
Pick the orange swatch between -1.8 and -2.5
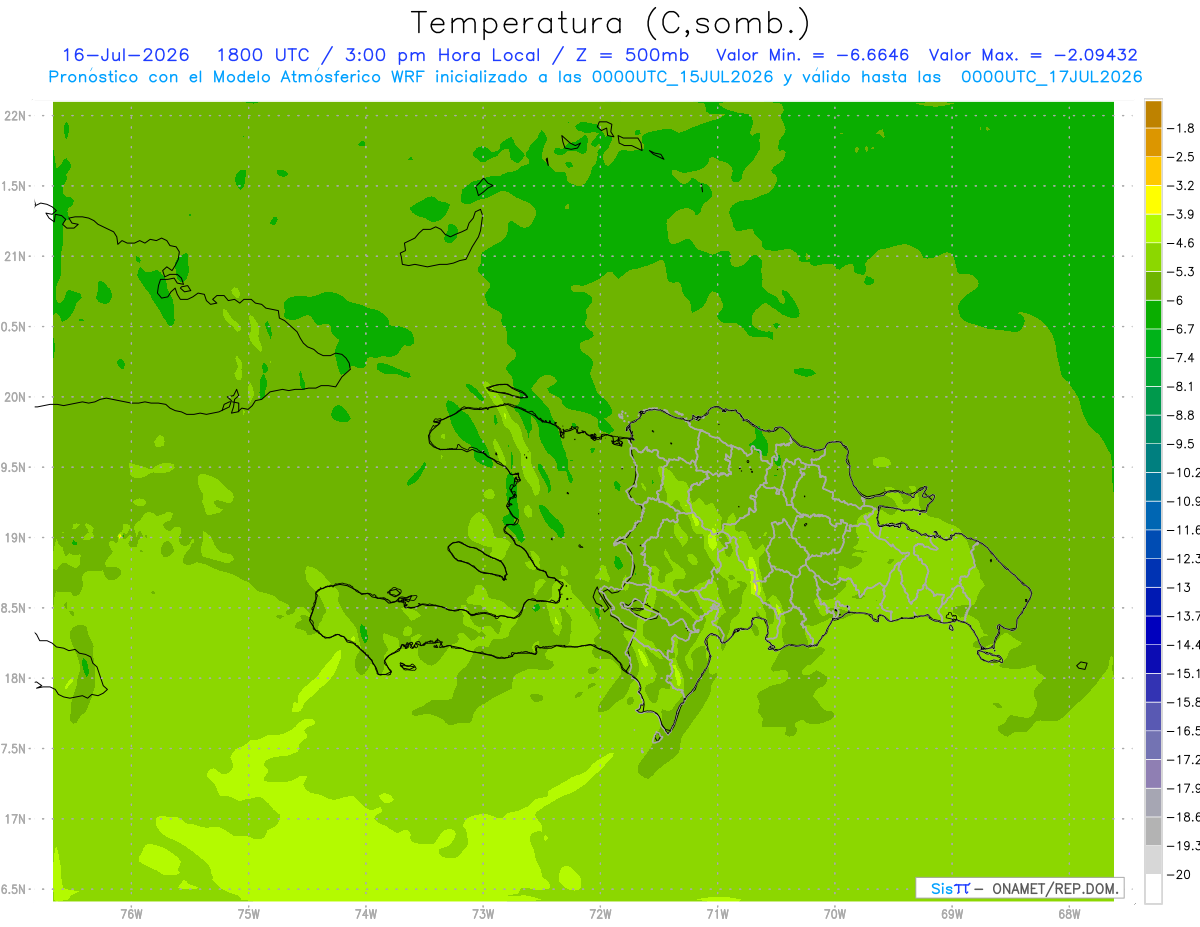[1153, 142]
